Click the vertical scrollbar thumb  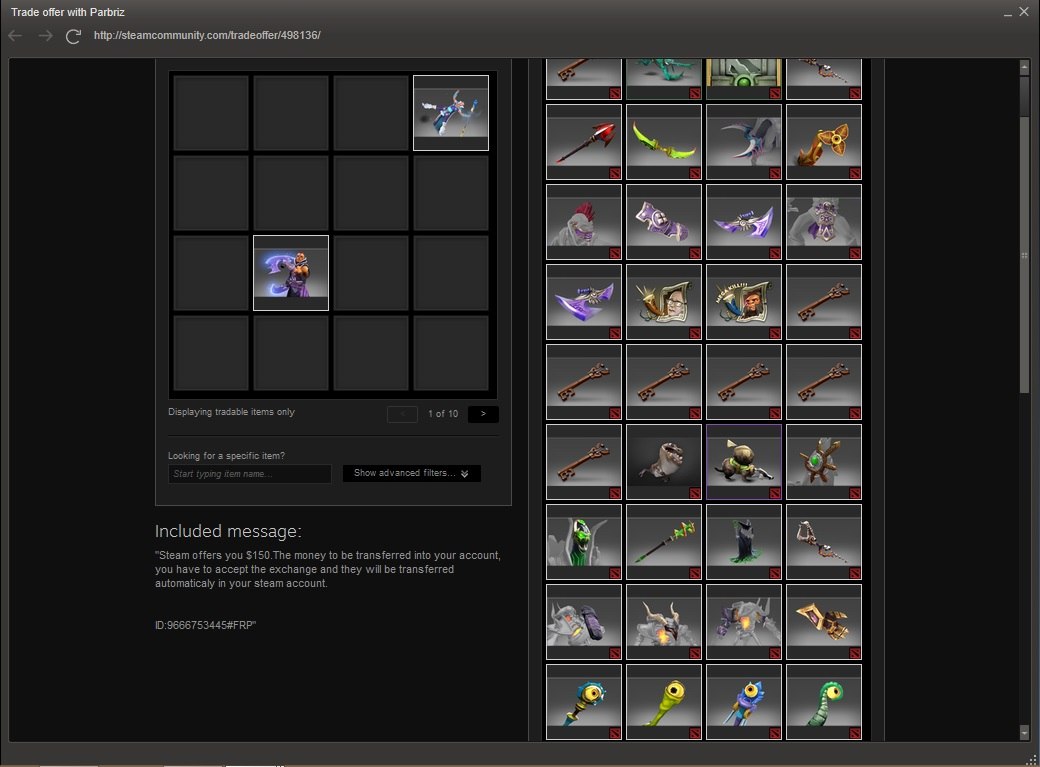[1025, 255]
